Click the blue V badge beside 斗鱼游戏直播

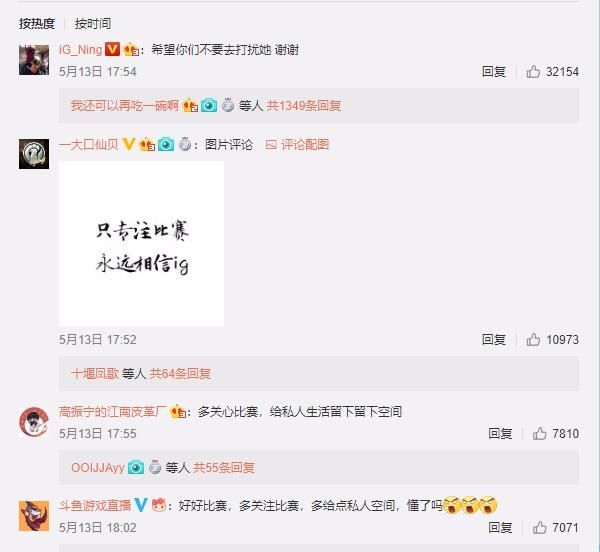(x=141, y=505)
